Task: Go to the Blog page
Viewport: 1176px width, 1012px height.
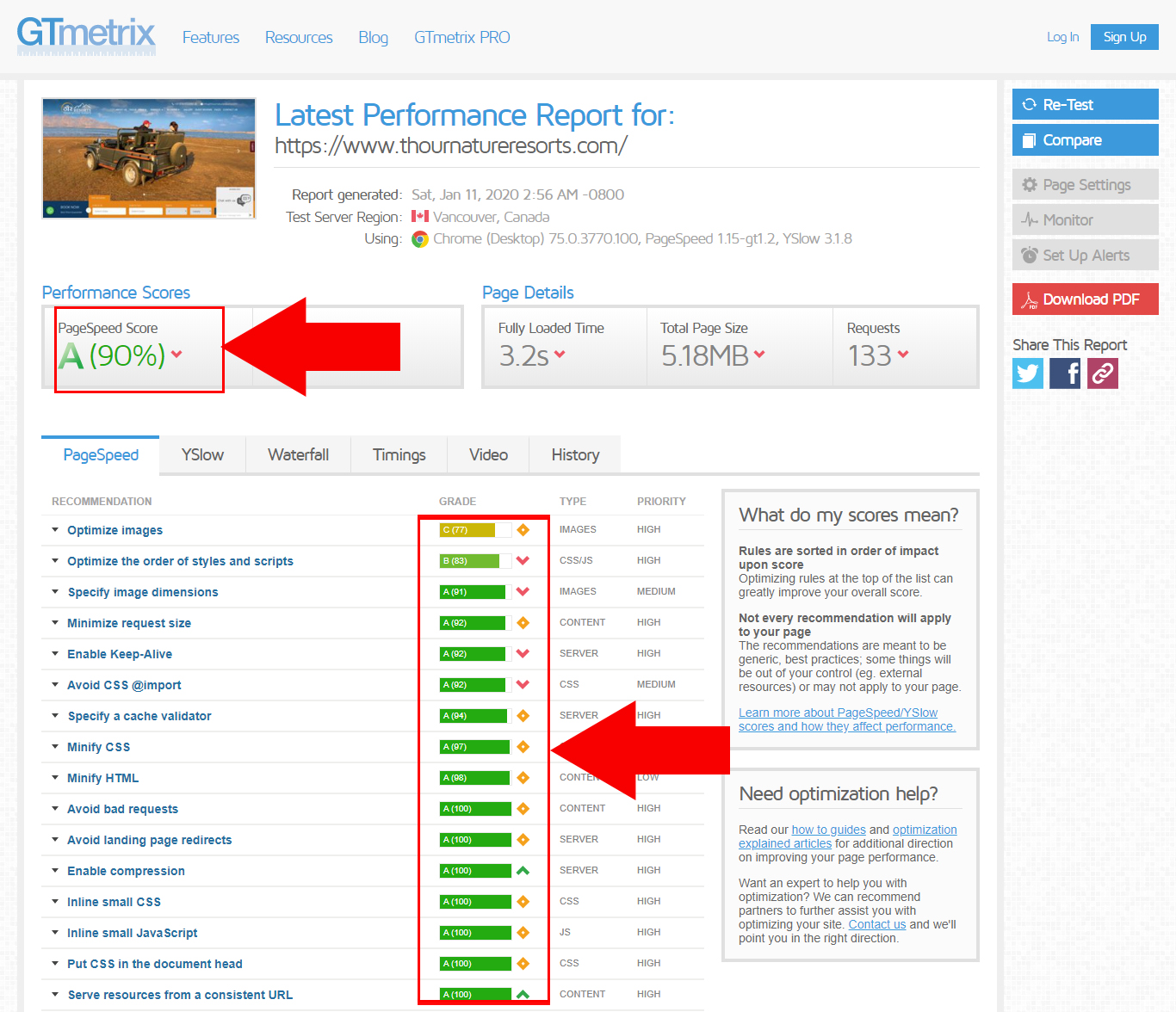Action: (x=373, y=37)
